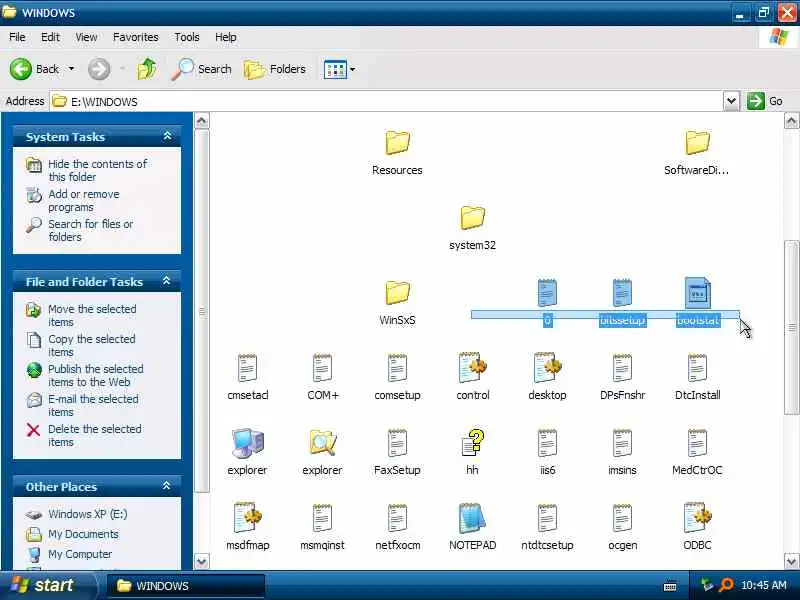Image resolution: width=800 pixels, height=600 pixels.
Task: Click the task pane scroll up arrow
Action: (x=202, y=121)
